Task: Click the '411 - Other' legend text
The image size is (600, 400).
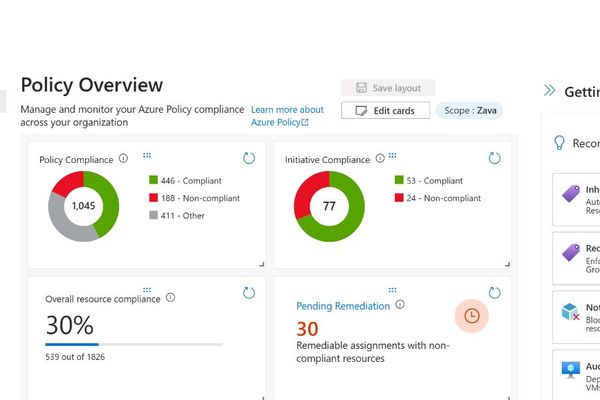Action: pos(183,216)
